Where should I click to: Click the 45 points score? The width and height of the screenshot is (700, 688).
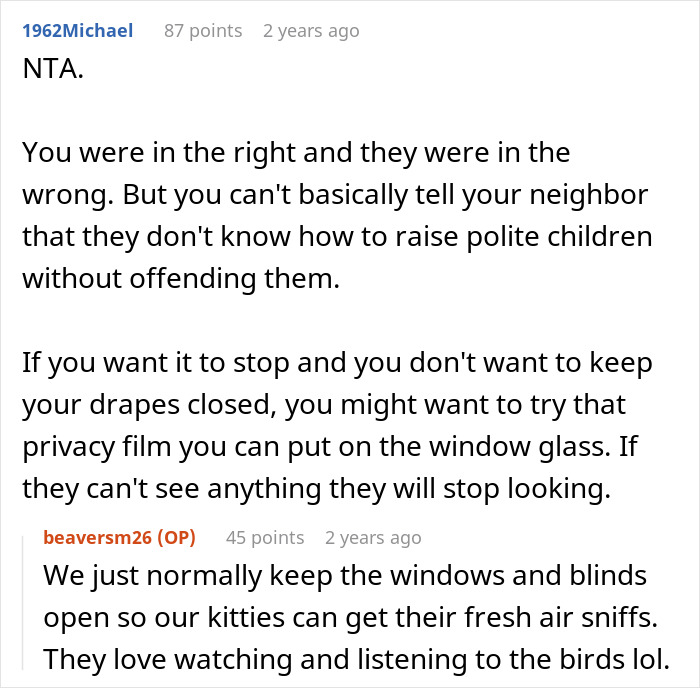click(x=265, y=538)
